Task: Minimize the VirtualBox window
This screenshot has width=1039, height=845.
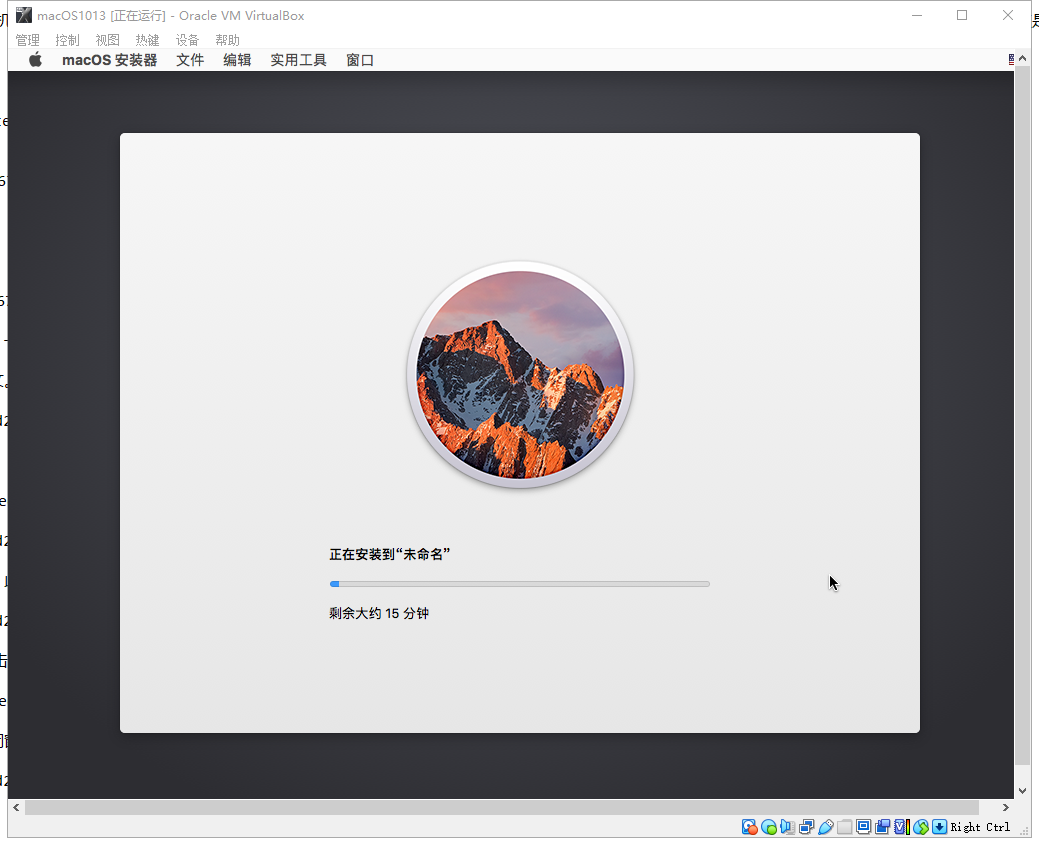Action: [x=917, y=15]
